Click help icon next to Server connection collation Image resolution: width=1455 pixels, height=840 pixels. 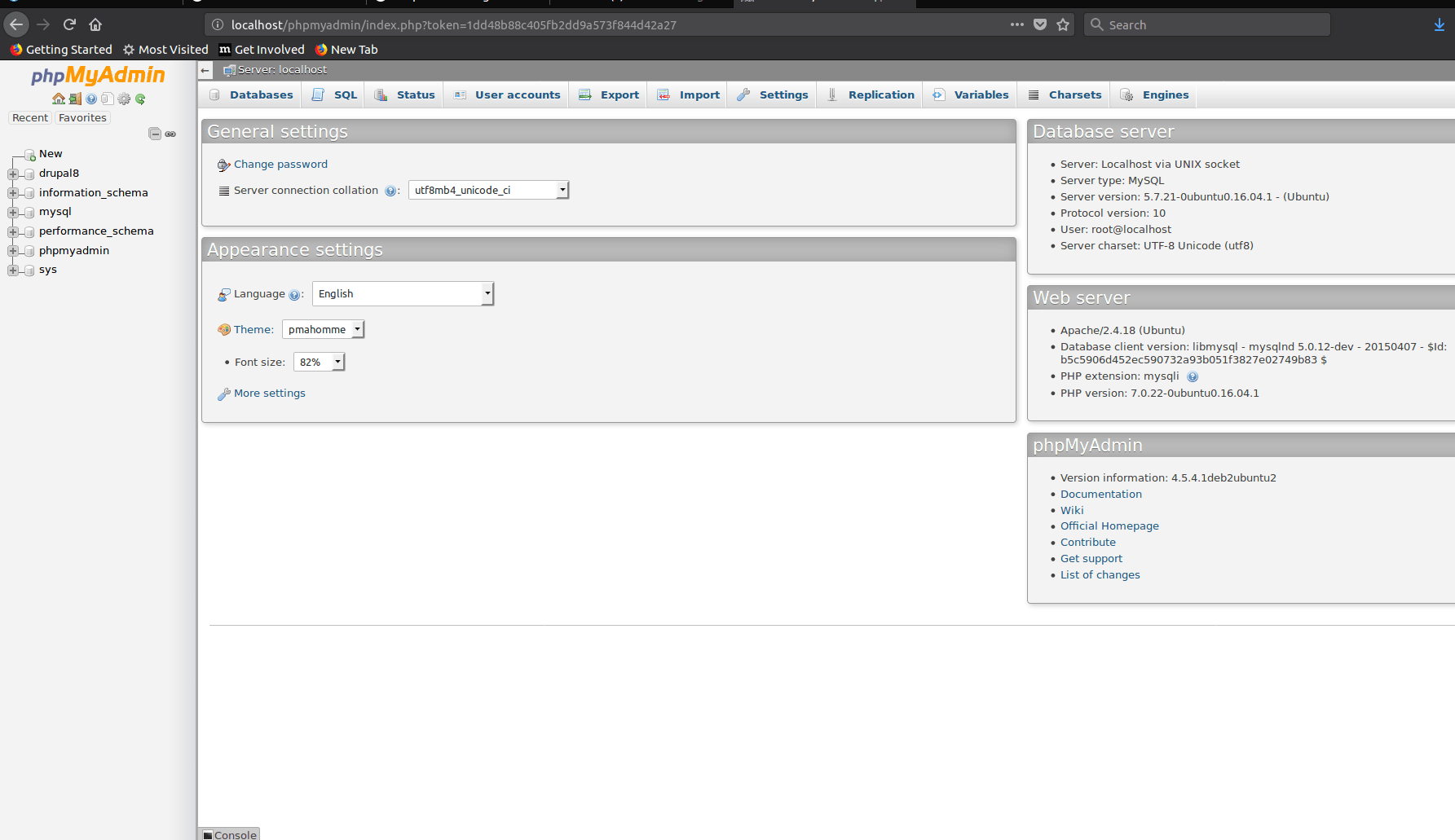pyautogui.click(x=390, y=191)
